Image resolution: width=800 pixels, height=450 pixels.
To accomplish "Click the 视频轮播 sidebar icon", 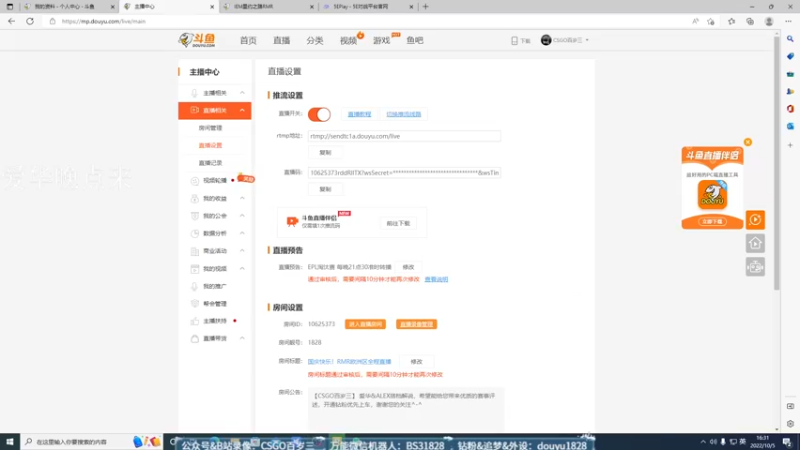I will tap(194, 181).
